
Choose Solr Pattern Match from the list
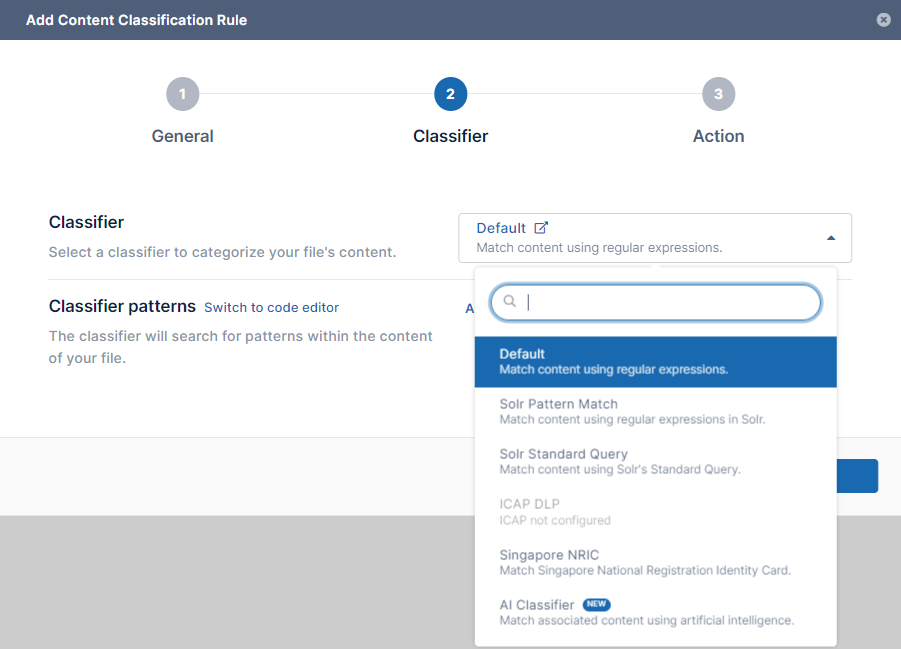coord(655,411)
